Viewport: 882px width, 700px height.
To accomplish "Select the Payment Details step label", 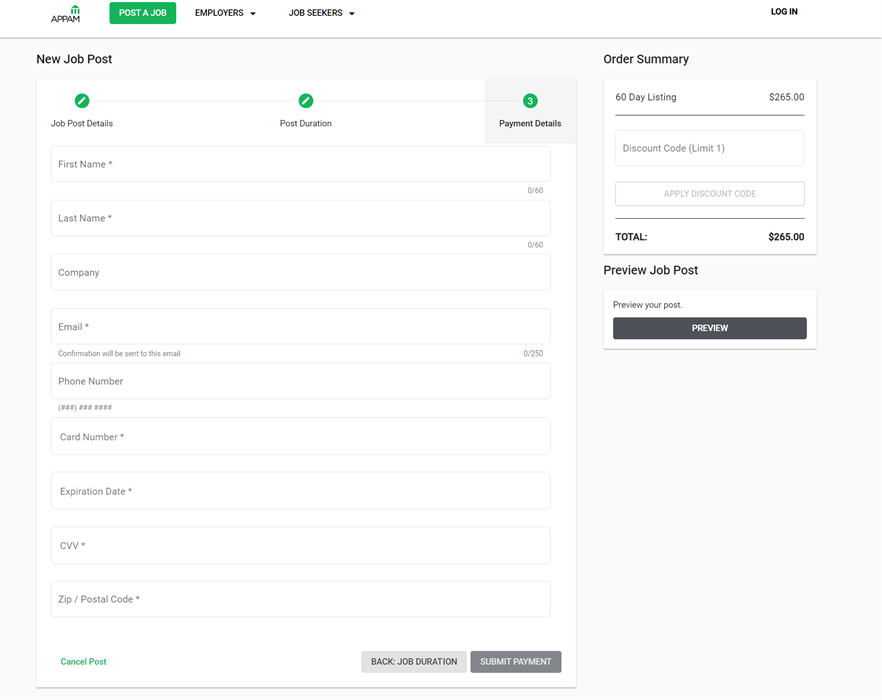I will [x=530, y=123].
